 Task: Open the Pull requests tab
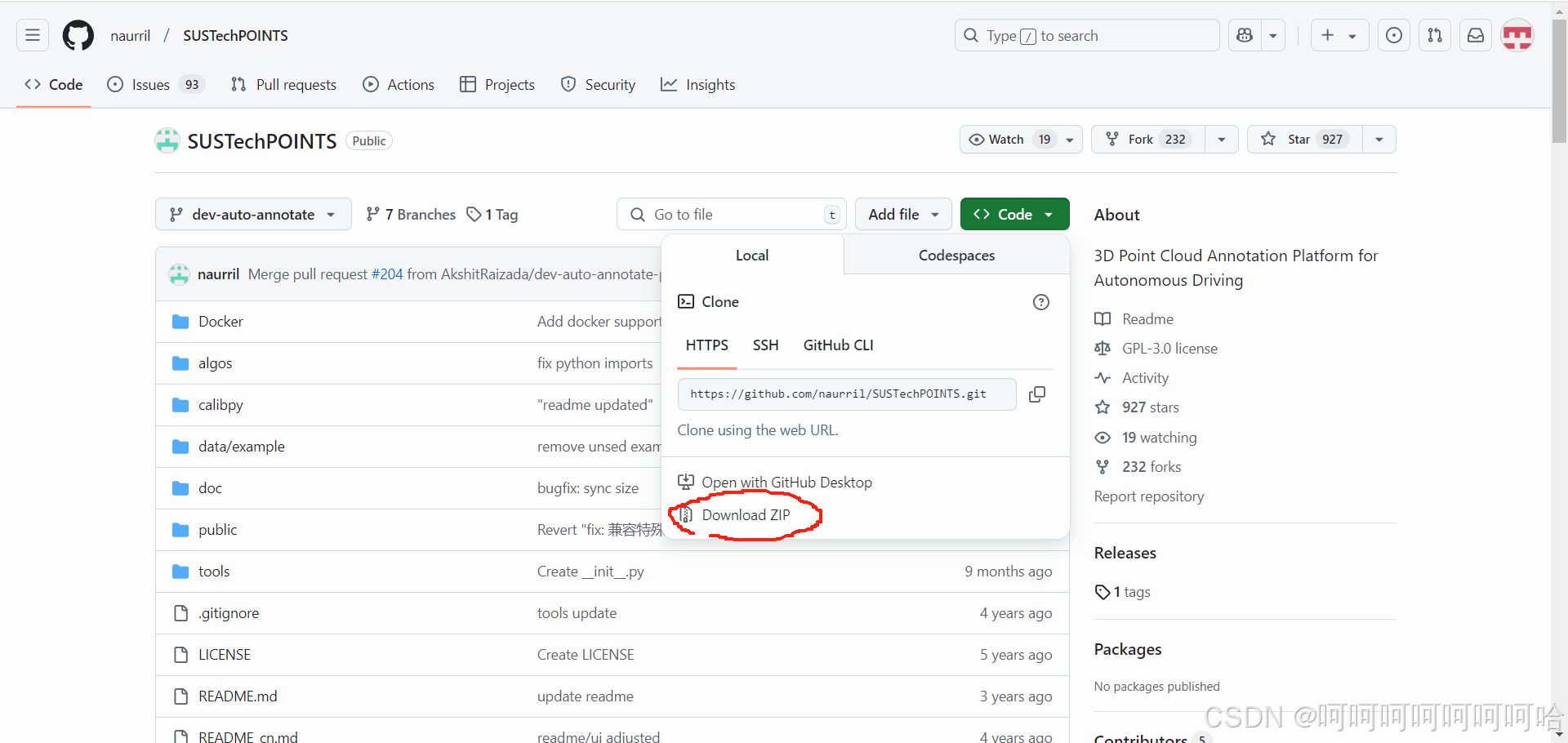point(283,85)
